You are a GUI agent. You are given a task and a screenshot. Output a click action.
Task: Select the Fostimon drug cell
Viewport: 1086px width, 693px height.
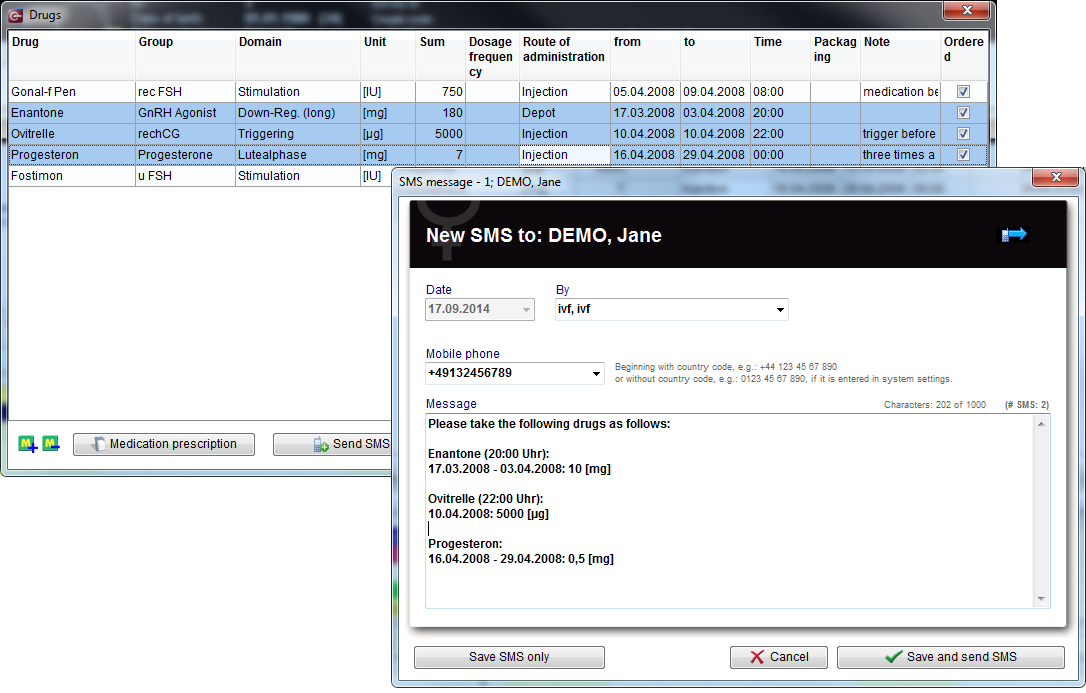pos(72,176)
